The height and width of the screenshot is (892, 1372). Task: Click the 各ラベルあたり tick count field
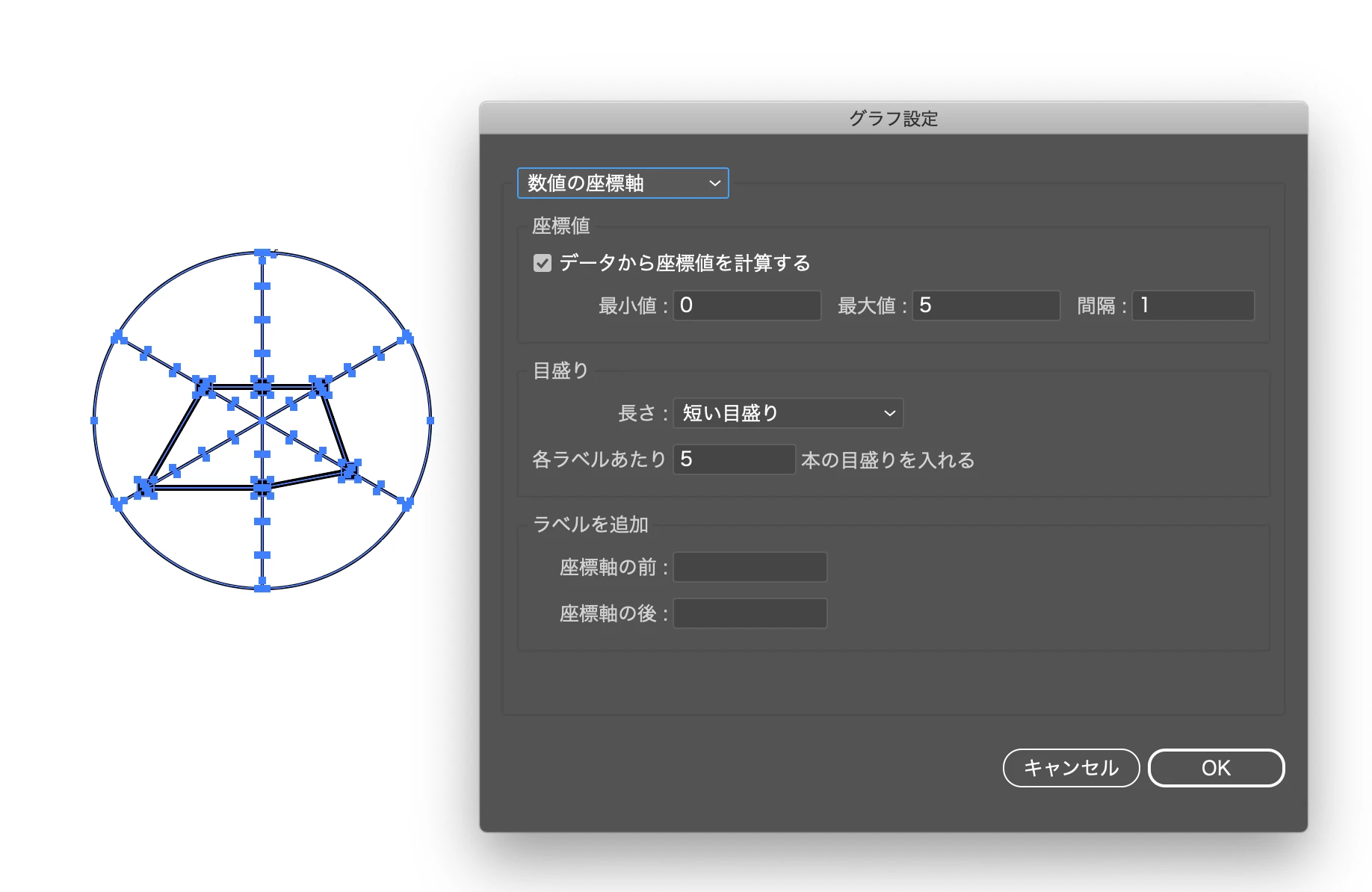735,459
